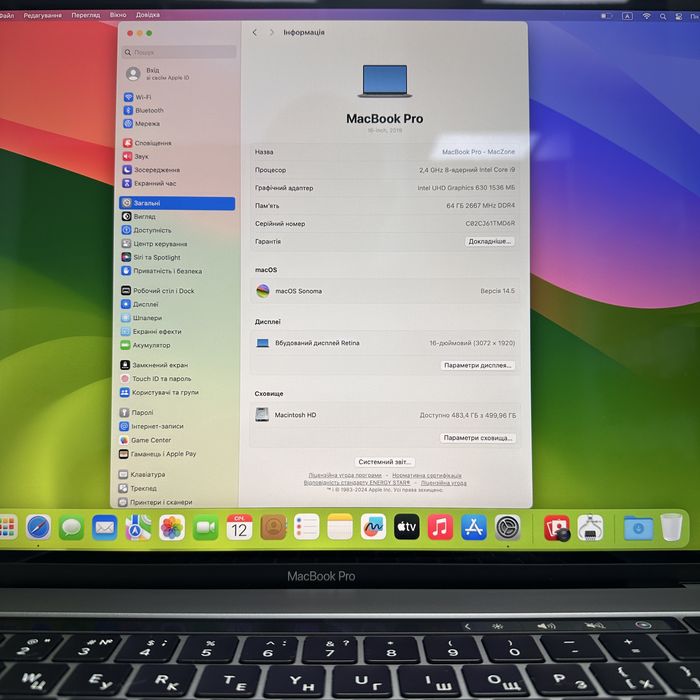Viewport: 700px width, 700px height.
Task: Open Сповіщення notifications settings
Action: [147, 143]
